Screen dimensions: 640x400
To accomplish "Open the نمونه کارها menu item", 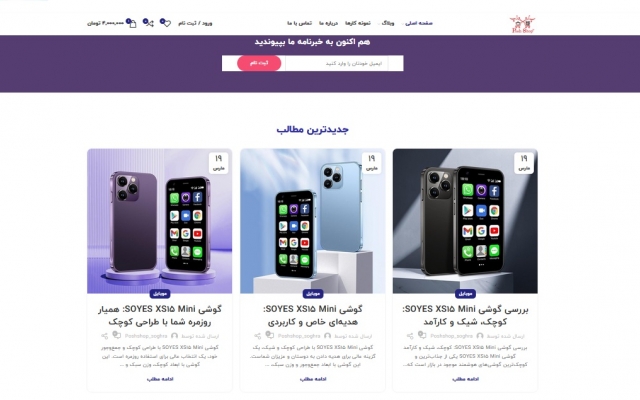I will point(358,23).
